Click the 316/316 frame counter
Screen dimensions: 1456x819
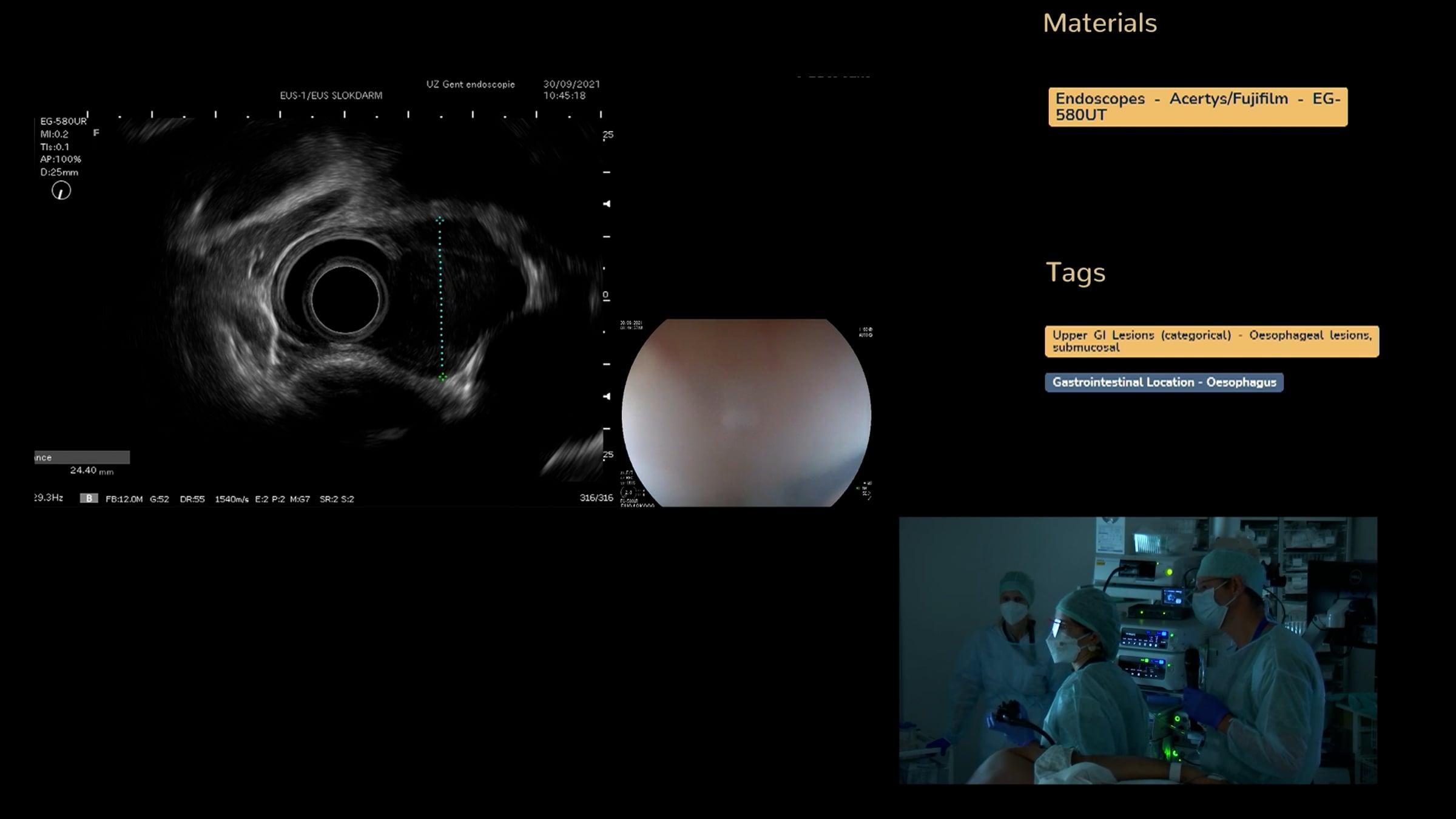pyautogui.click(x=596, y=498)
